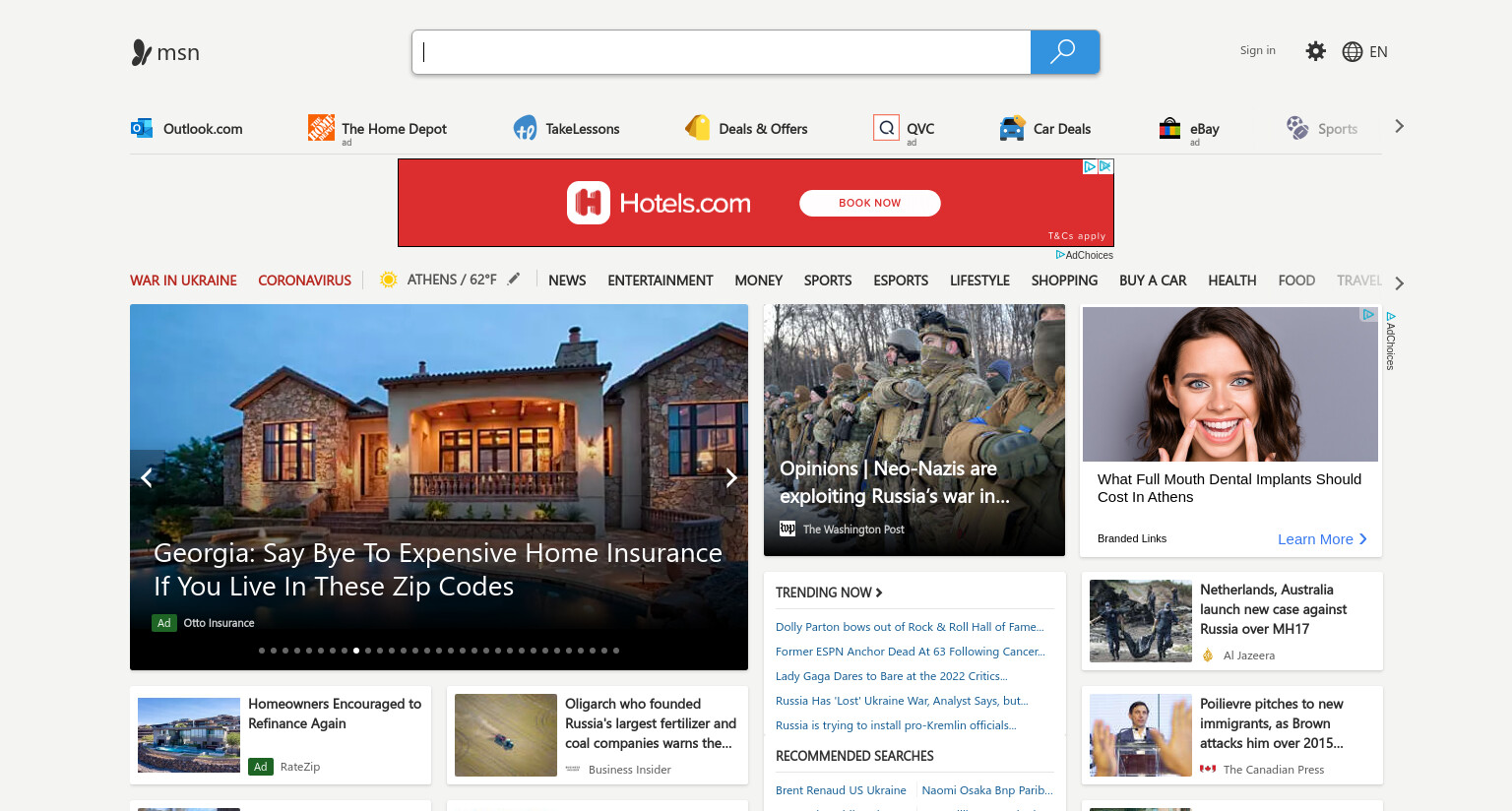Open Lady Gaga 2022 Critics trending link
Image resolution: width=1512 pixels, height=811 pixels.
tap(892, 676)
